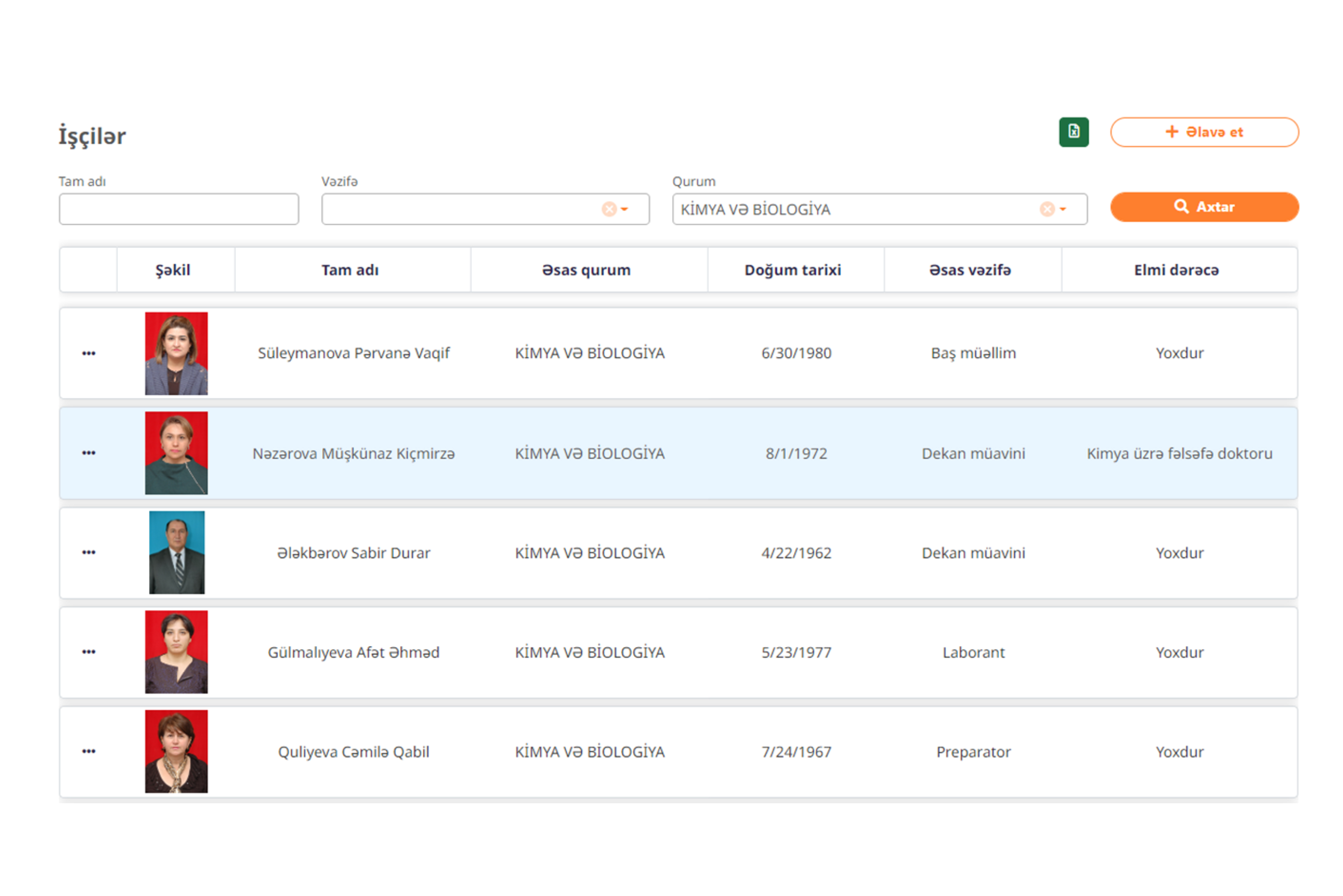
Task: Click Ələkbərov Sabir Durar's photo thumbnail
Action: click(177, 552)
